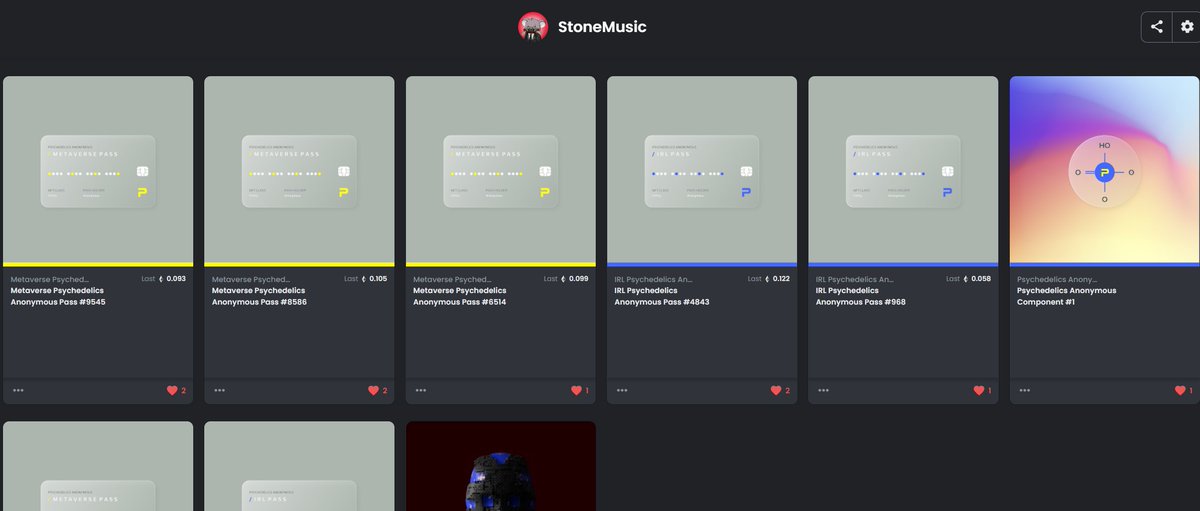Click the StoneMusic profile name
This screenshot has width=1200, height=511.
pyautogui.click(x=602, y=27)
